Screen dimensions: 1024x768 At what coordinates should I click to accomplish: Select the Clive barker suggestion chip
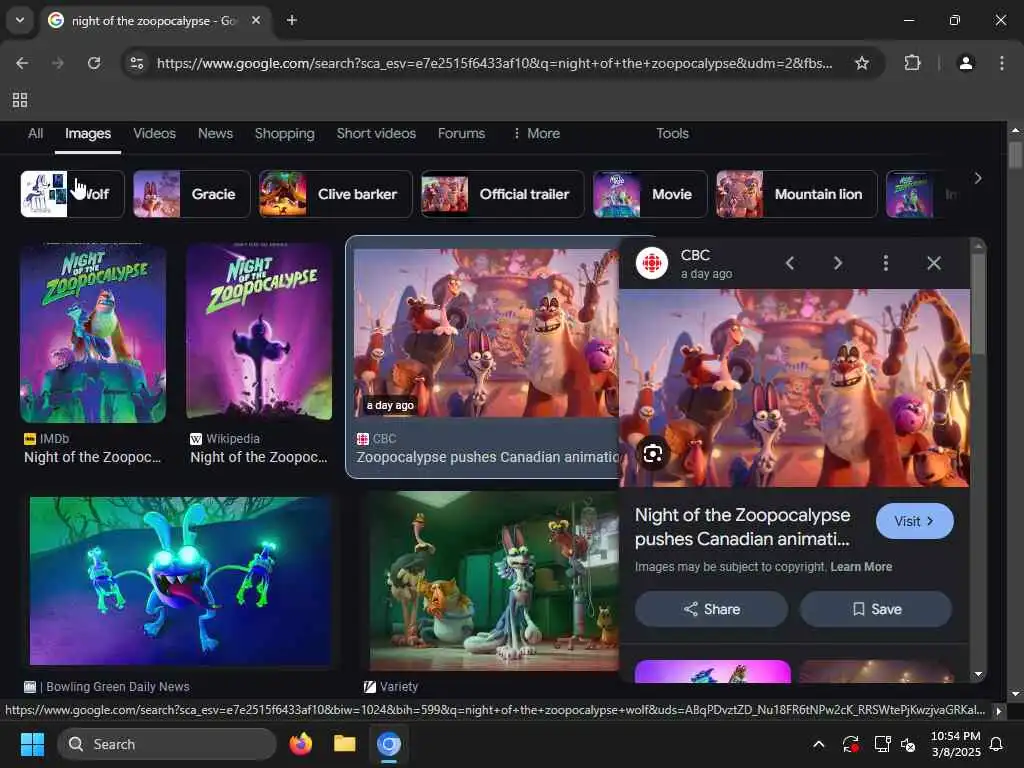pos(336,194)
